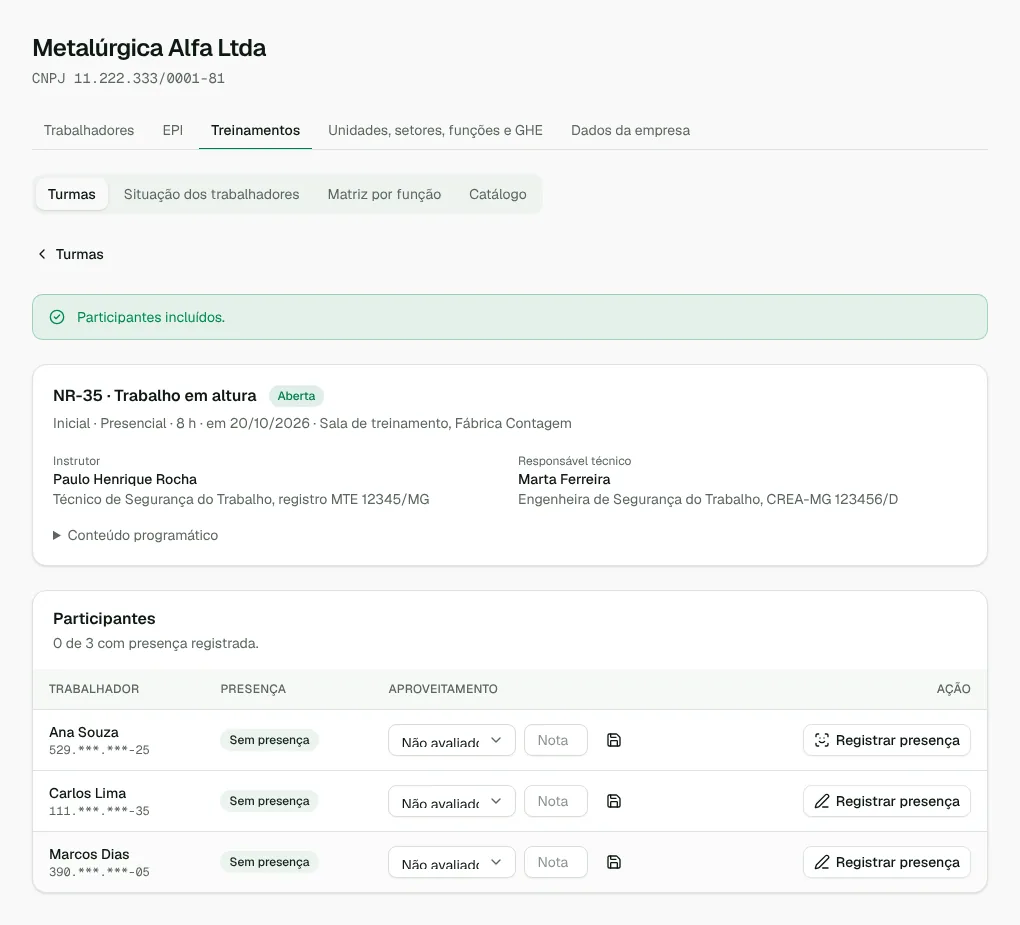Go to the Dados da empresa tab

pyautogui.click(x=630, y=130)
